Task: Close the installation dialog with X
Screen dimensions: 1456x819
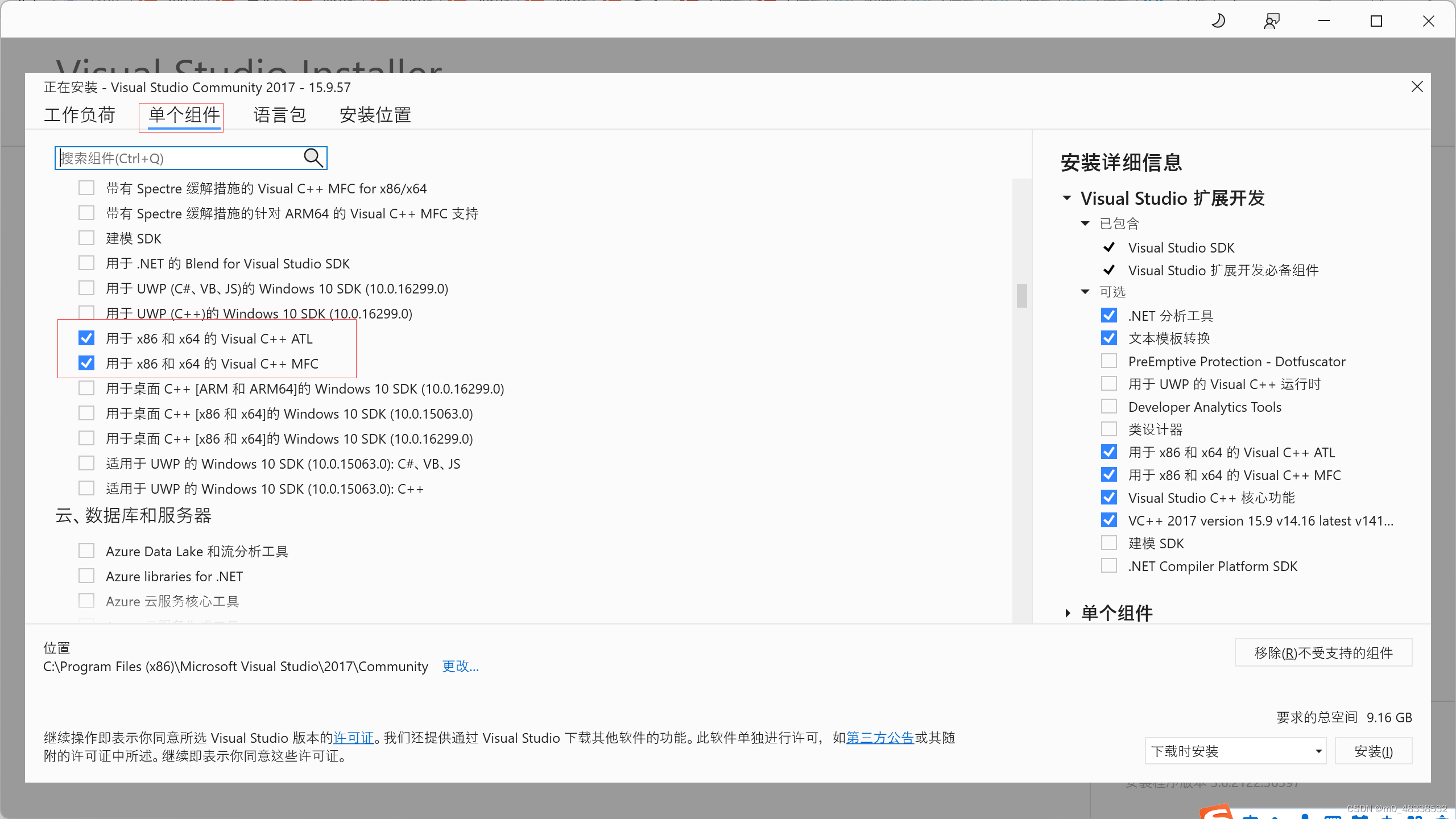Action: [x=1417, y=86]
